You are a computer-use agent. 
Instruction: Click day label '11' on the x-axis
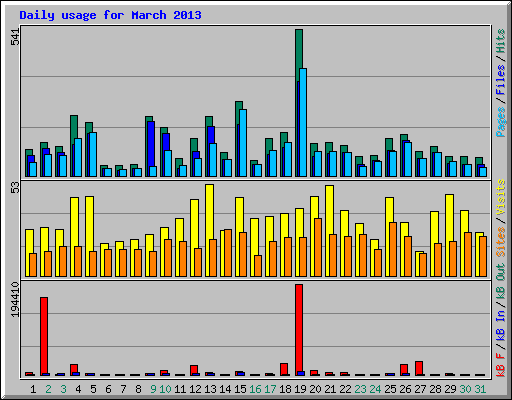coord(180,389)
